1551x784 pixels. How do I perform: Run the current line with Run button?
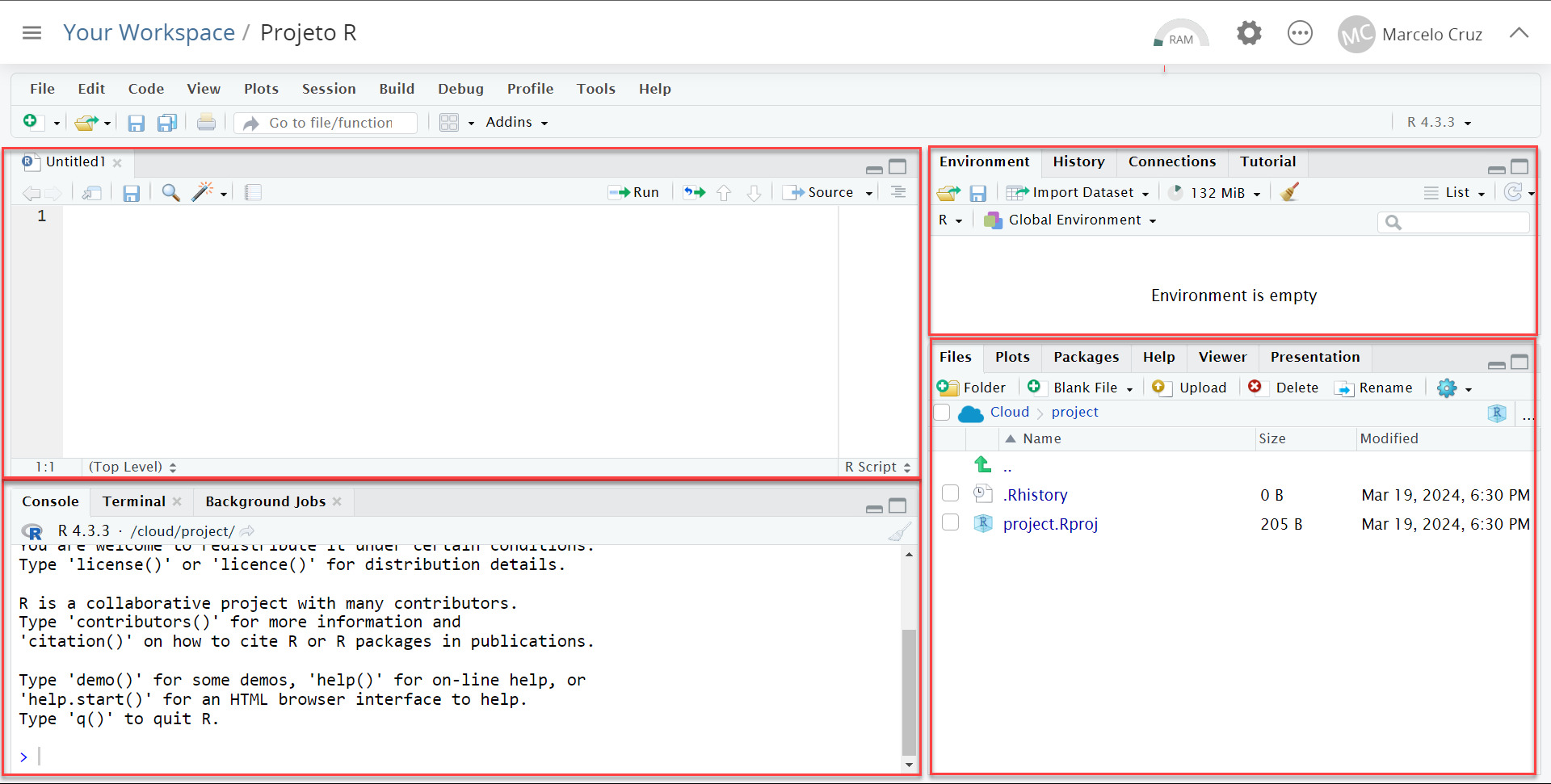click(634, 193)
